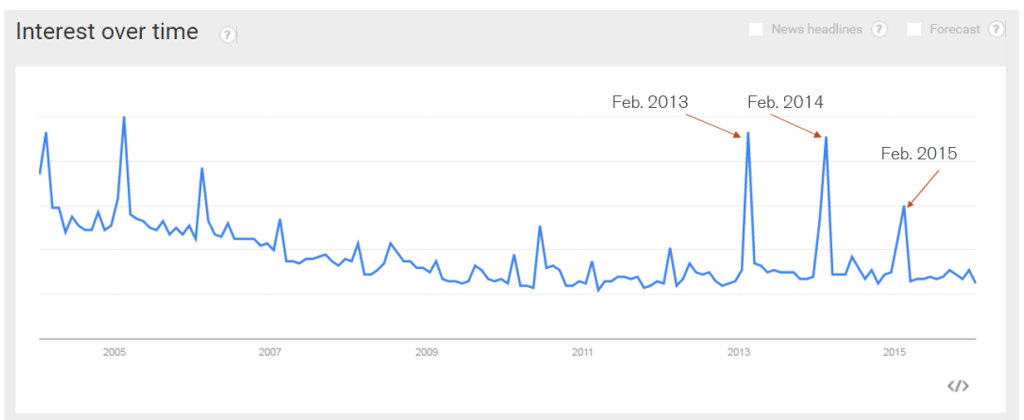Select the Feb. 2015 annotation text
Image resolution: width=1024 pixels, height=420 pixels.
tap(919, 153)
